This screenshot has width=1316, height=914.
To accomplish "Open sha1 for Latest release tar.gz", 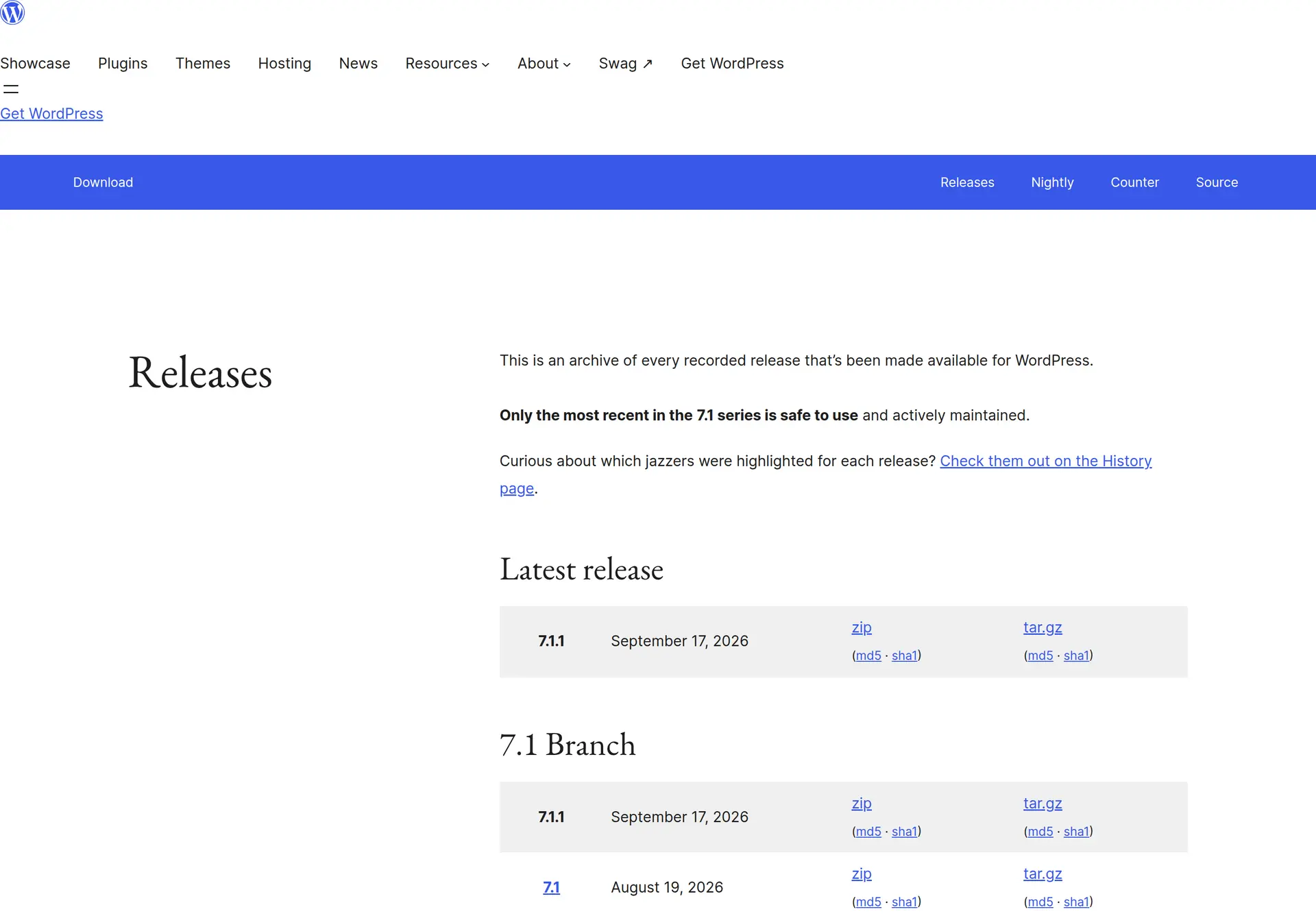I will (1076, 656).
